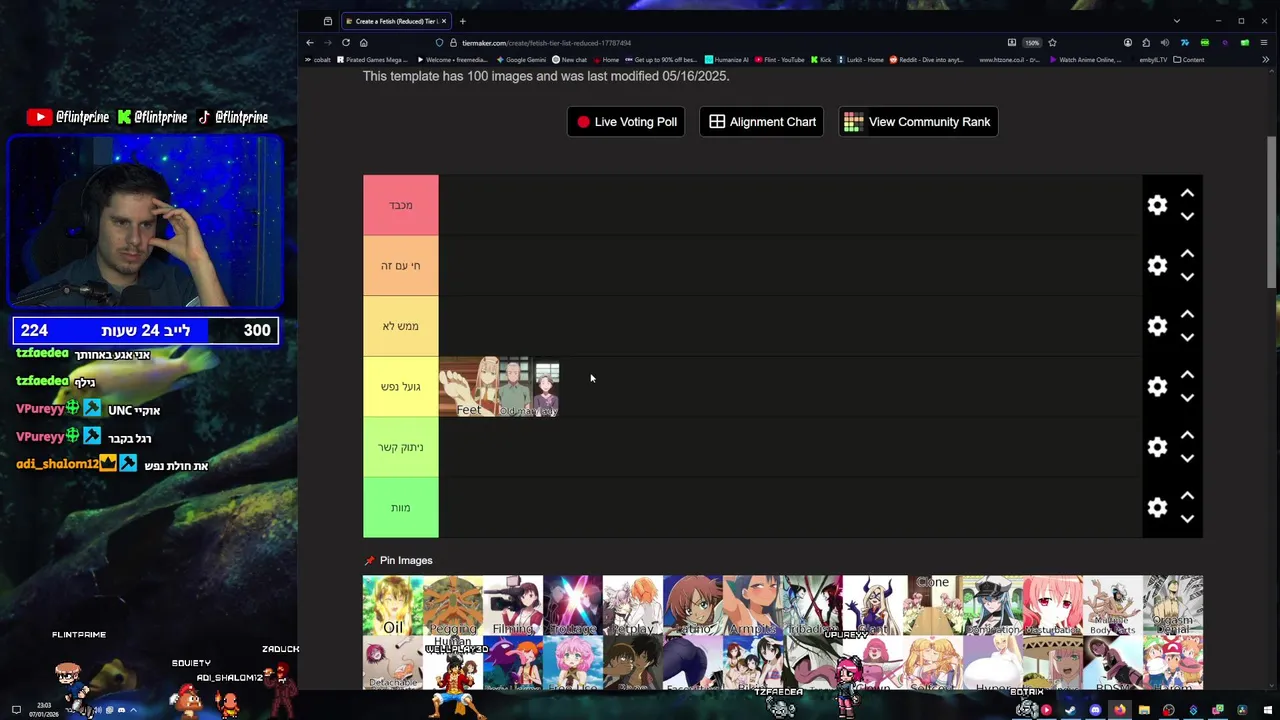Expand the system tray hidden icons chevron
The width and height of the screenshot is (1280, 720).
pyautogui.click(x=133, y=710)
